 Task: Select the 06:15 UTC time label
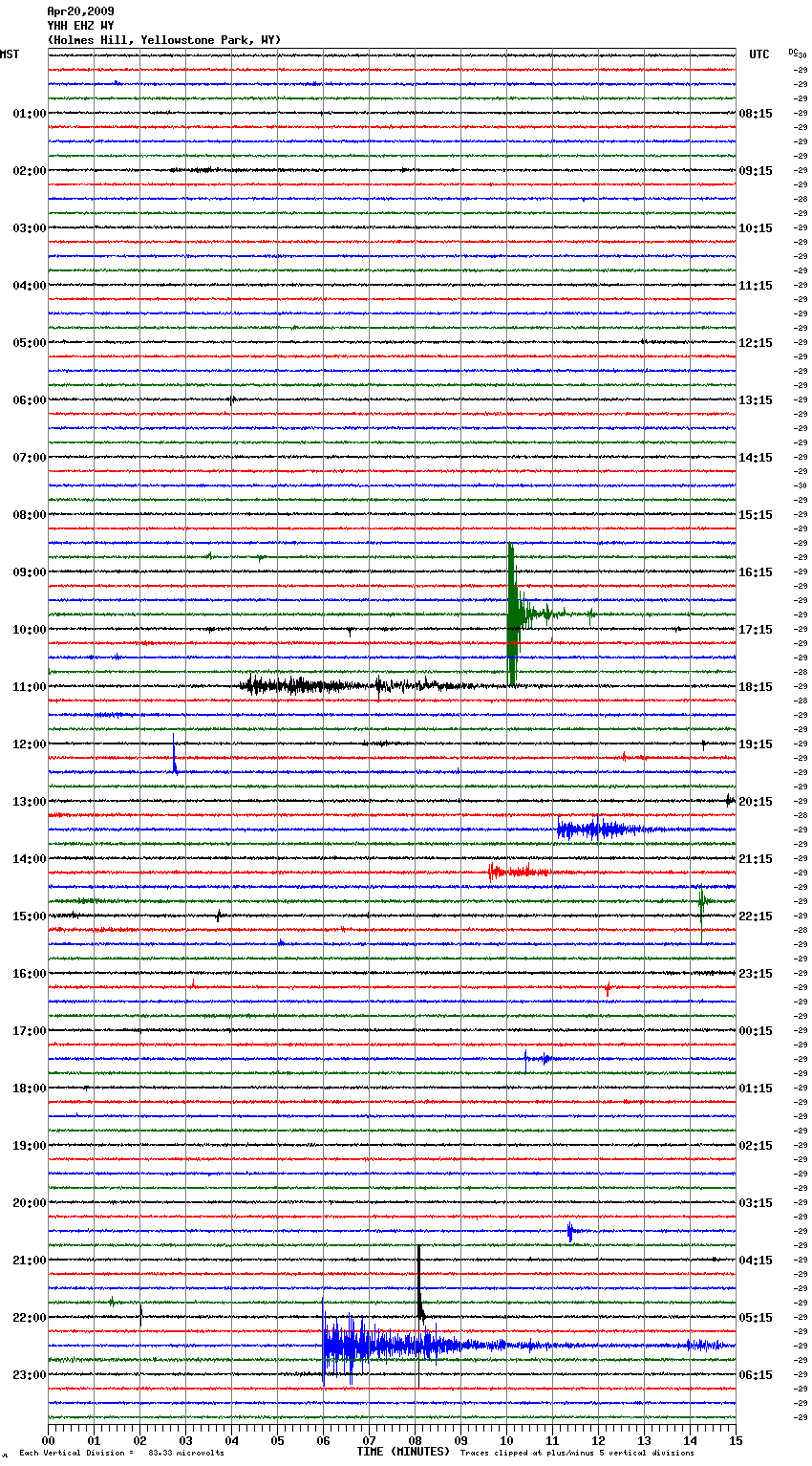click(x=756, y=1375)
